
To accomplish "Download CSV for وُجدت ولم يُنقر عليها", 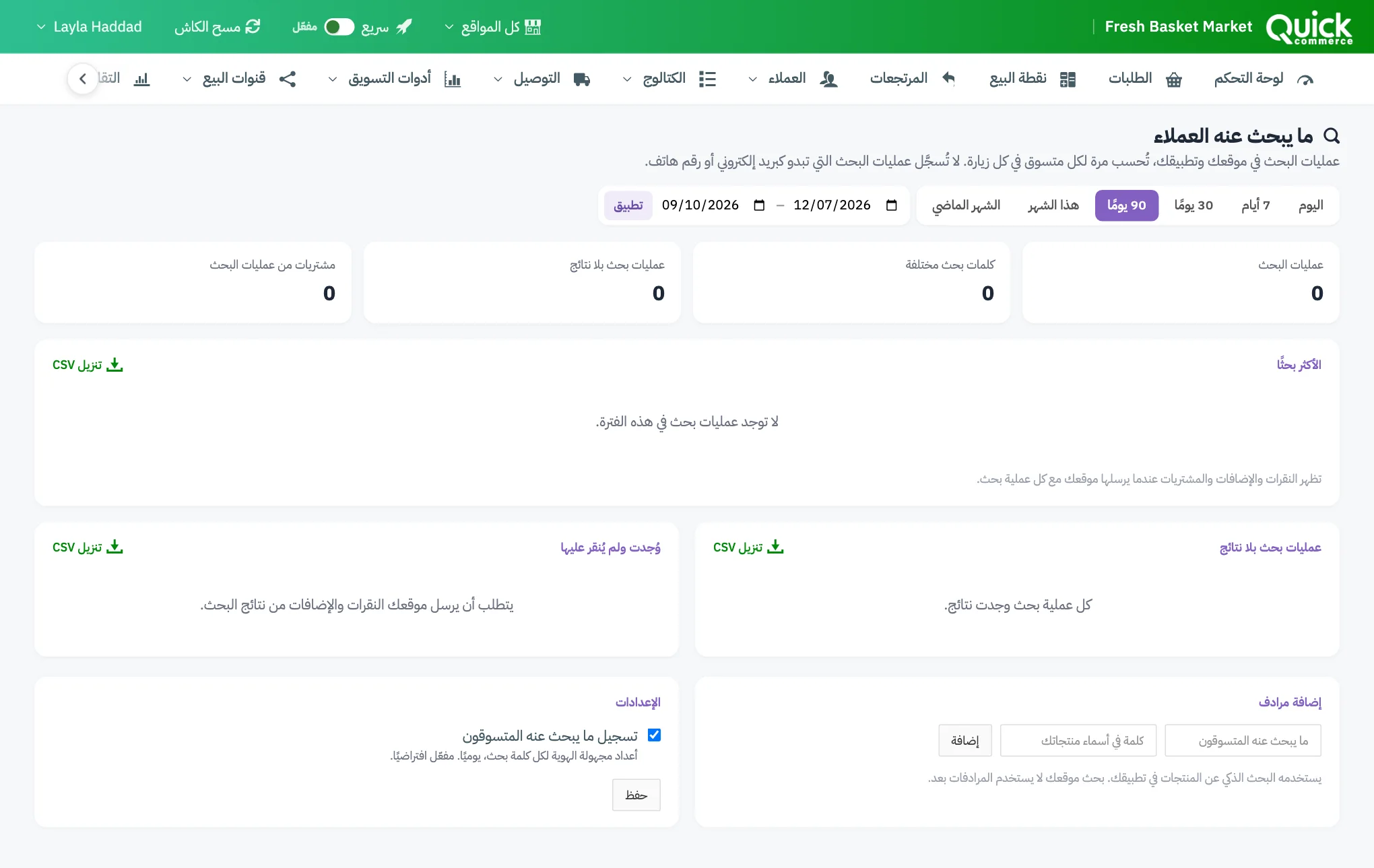I will pos(88,547).
